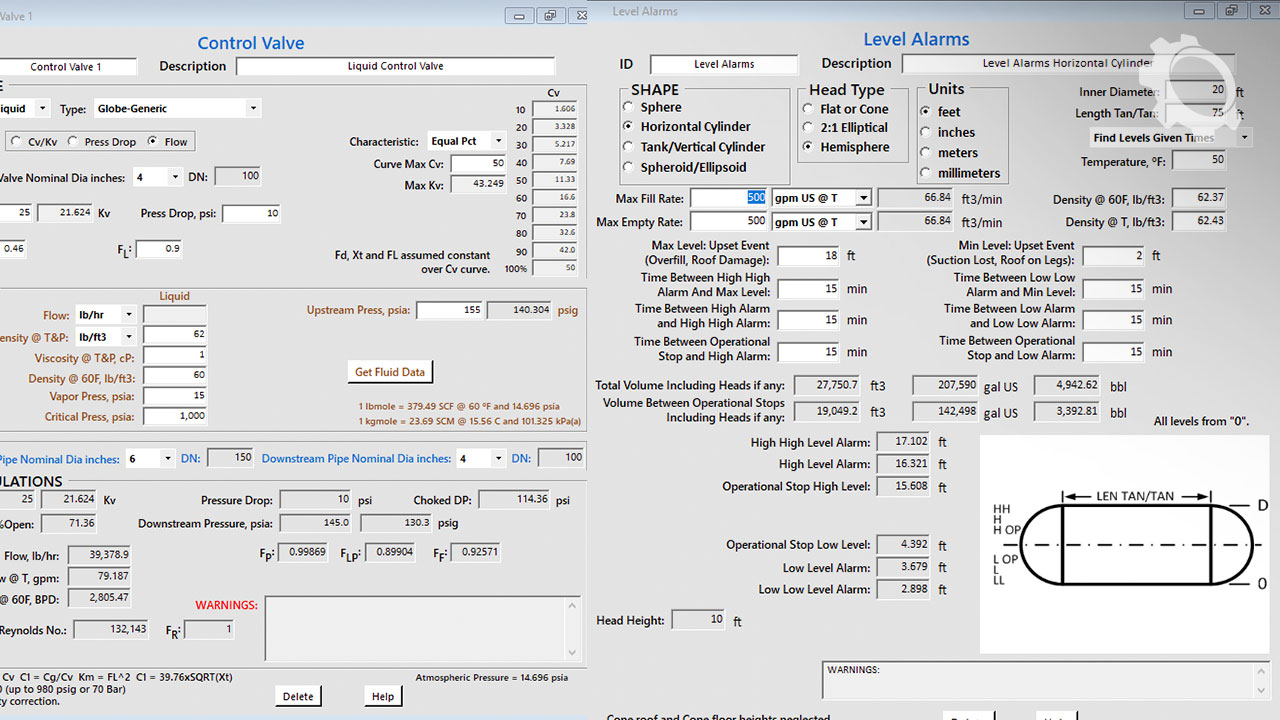Click the Upstream Press psia input field
This screenshot has width=1280, height=720.
448,311
